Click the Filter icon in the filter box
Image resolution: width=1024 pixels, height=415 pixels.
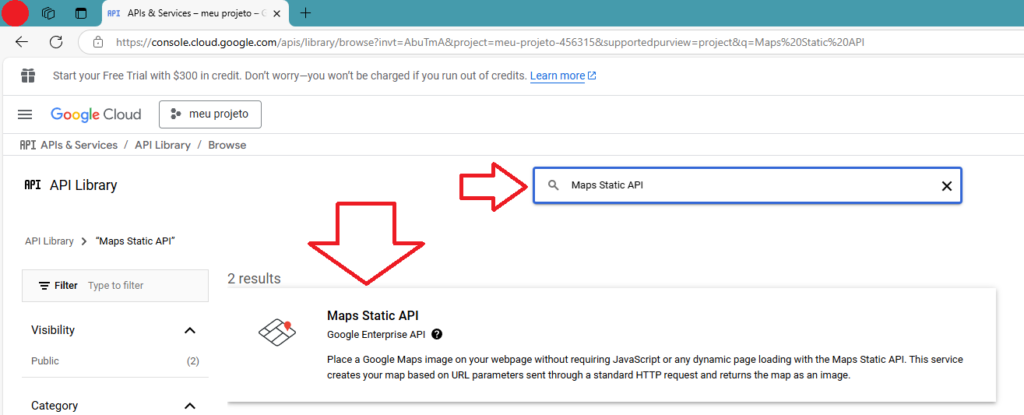(x=44, y=286)
